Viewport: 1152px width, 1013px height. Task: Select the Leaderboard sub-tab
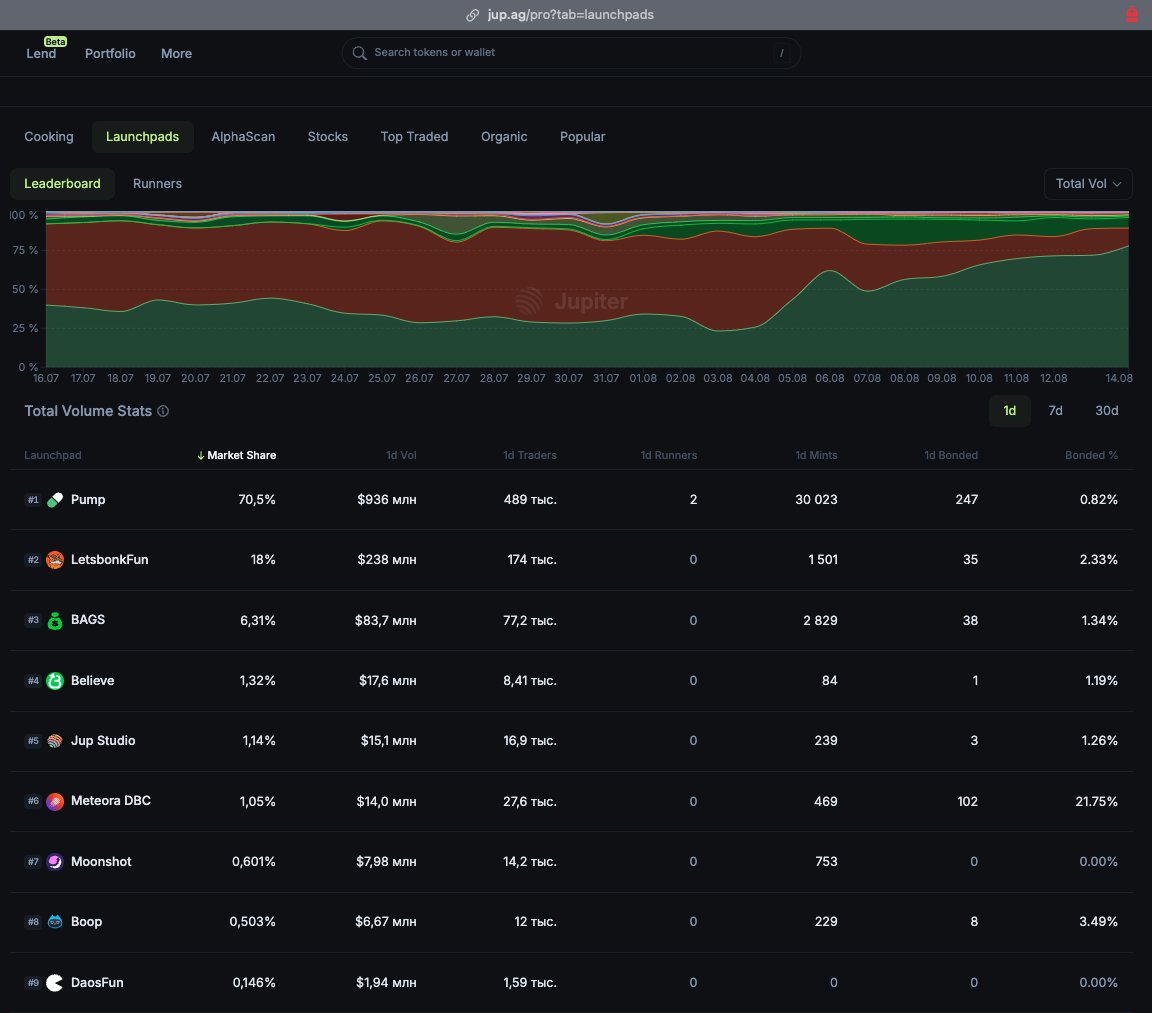click(62, 184)
